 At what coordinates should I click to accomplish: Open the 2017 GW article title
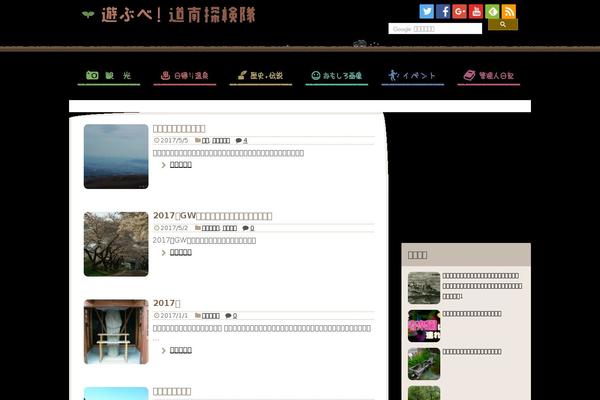coord(212,216)
